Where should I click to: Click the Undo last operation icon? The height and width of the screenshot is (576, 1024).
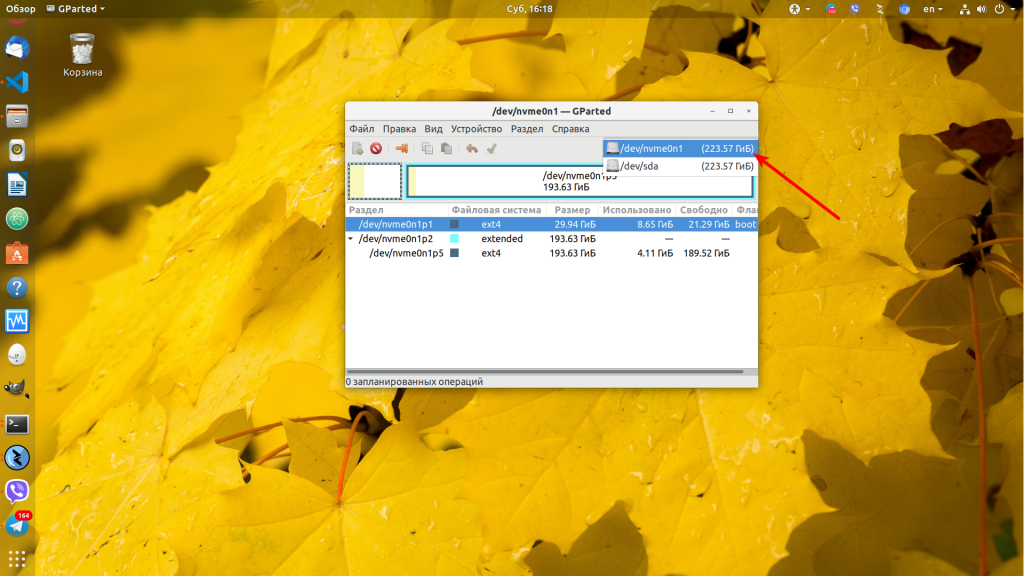pyautogui.click(x=472, y=148)
